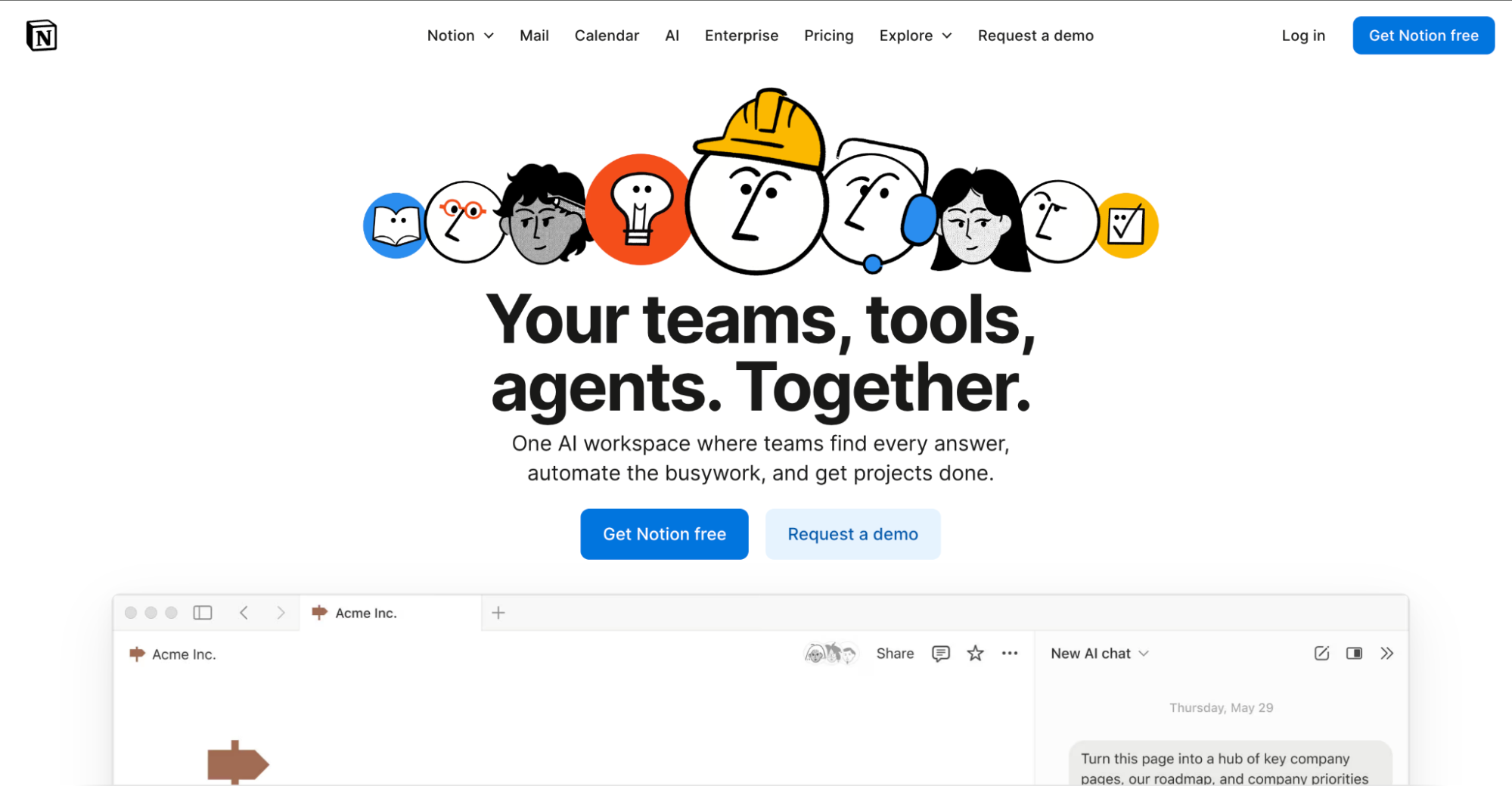Open comments on the Acme Inc. page
The height and width of the screenshot is (786, 1512).
point(940,653)
